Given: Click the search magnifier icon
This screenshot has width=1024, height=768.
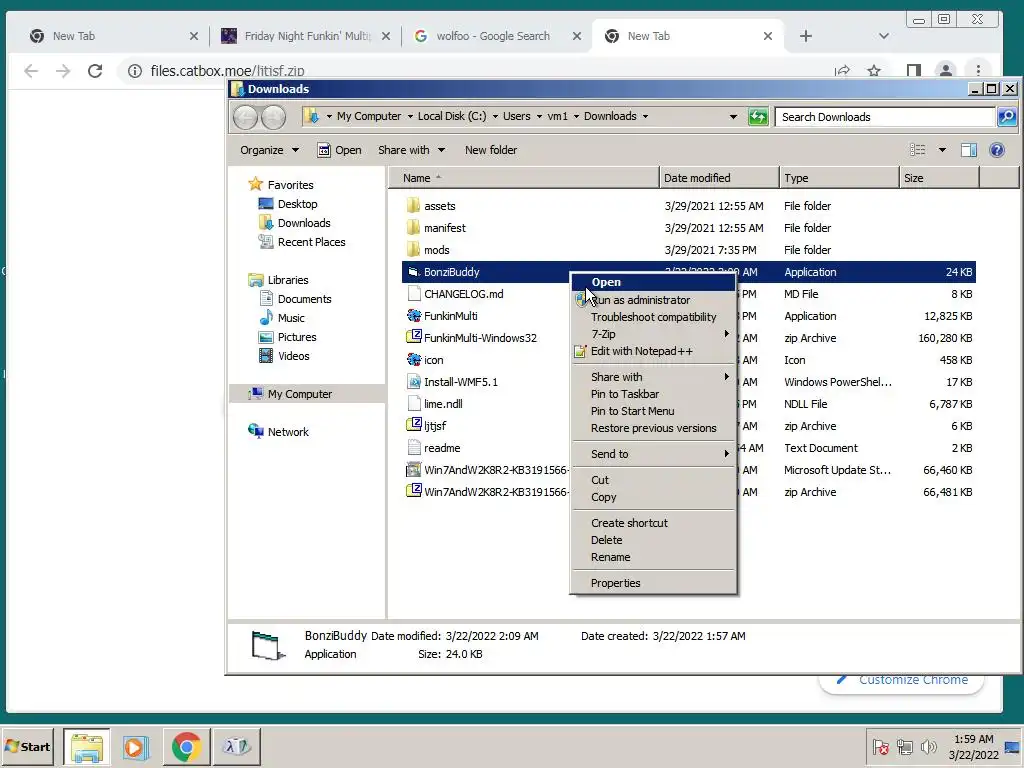Looking at the screenshot, I should [x=1006, y=117].
